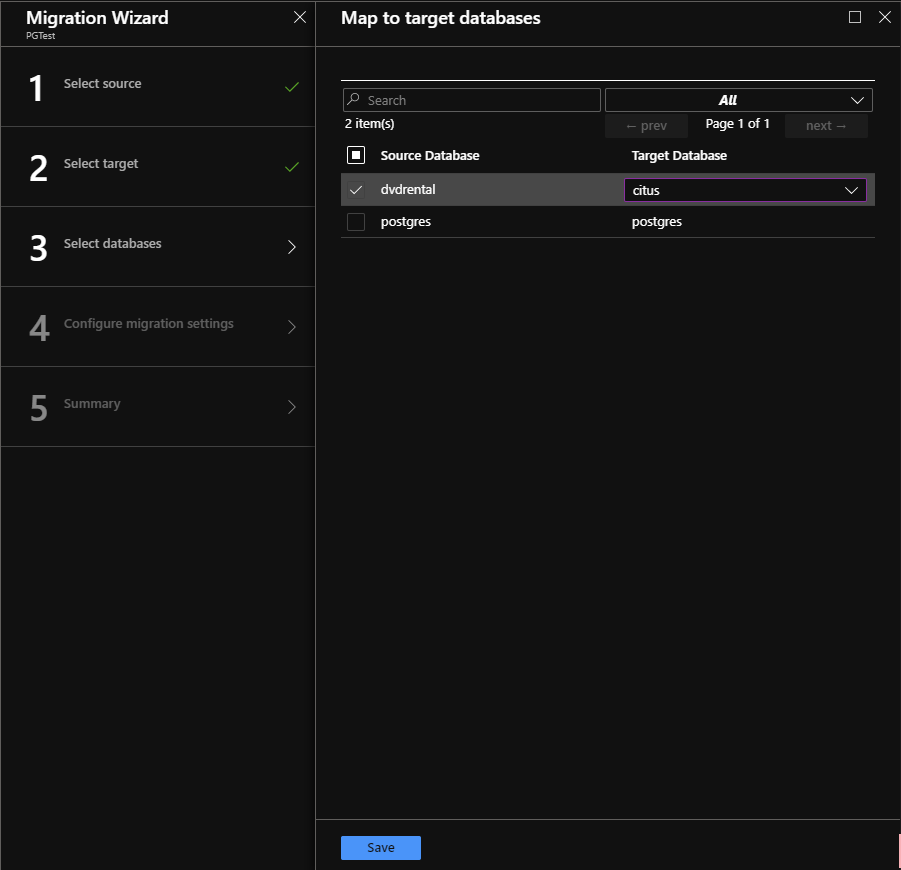901x870 pixels.
Task: Open step 3 Select databases
Action: (112, 244)
